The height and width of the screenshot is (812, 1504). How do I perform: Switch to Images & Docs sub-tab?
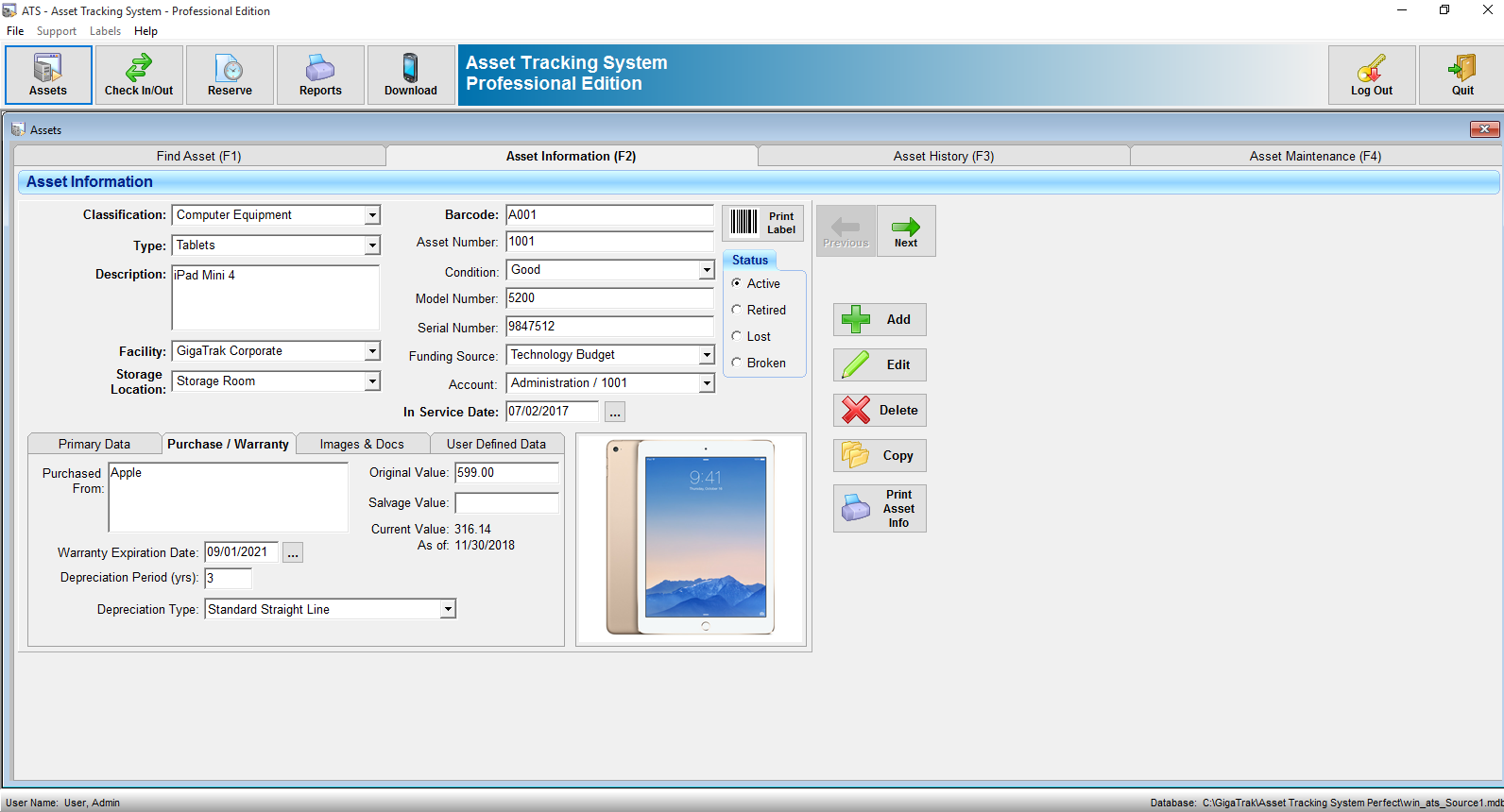pos(362,444)
